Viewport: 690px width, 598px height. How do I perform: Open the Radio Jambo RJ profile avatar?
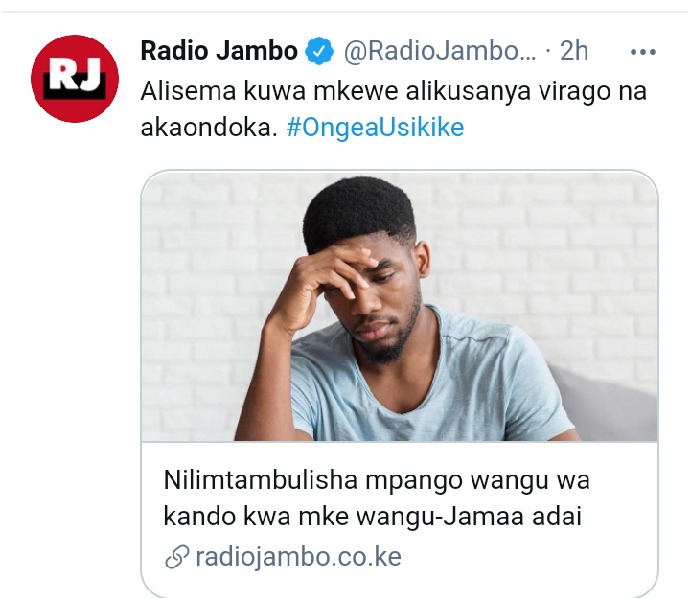[x=75, y=78]
